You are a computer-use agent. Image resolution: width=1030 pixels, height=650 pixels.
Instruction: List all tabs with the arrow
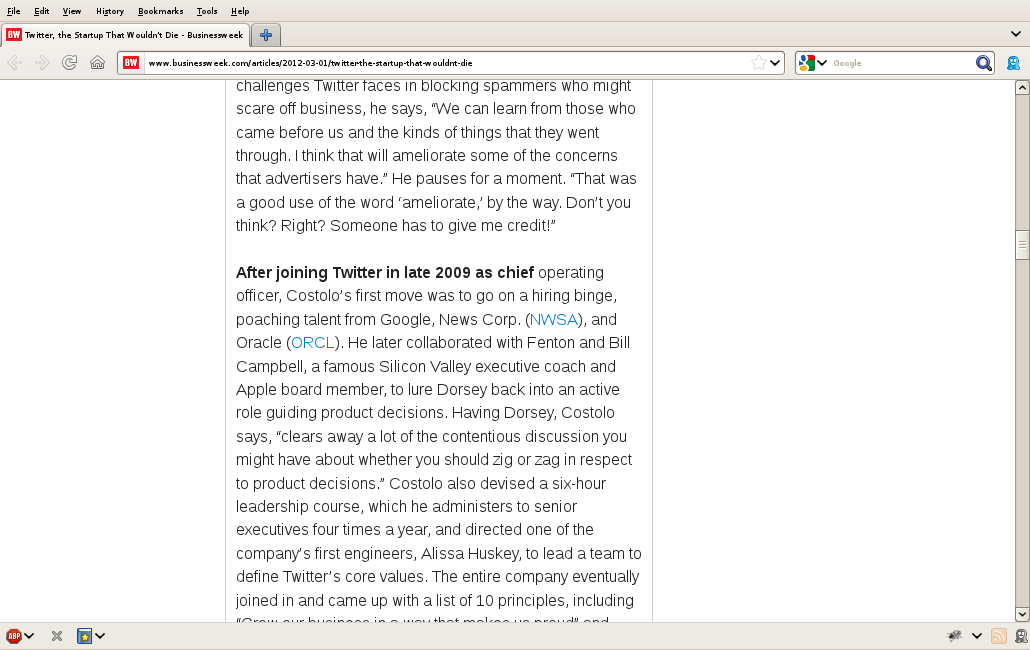[x=1016, y=34]
